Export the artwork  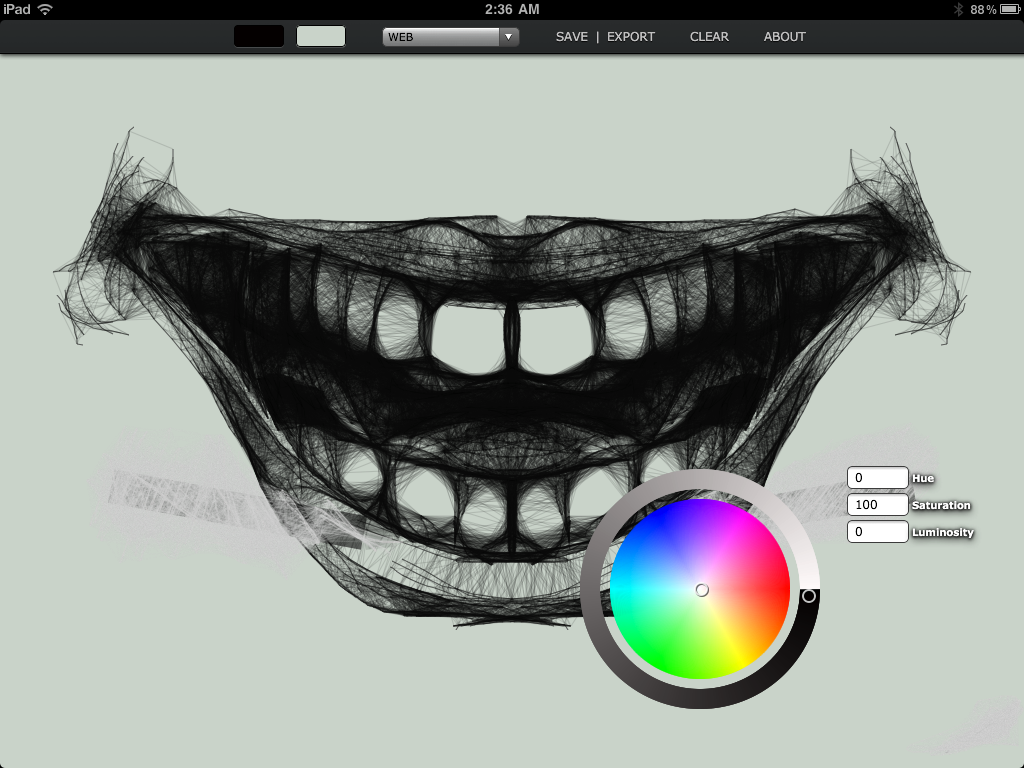(x=631, y=36)
